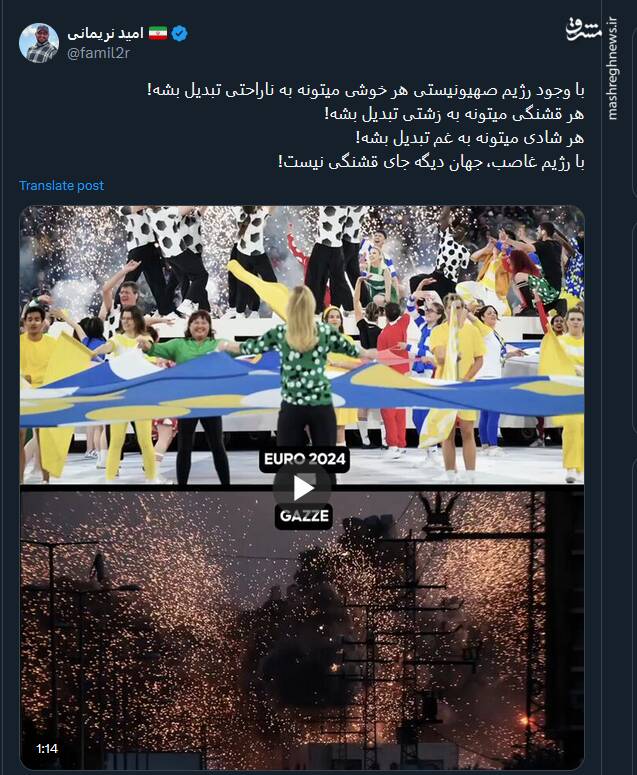637x775 pixels.
Task: Click the Iran flag emoji beside the name
Action: coord(158,33)
